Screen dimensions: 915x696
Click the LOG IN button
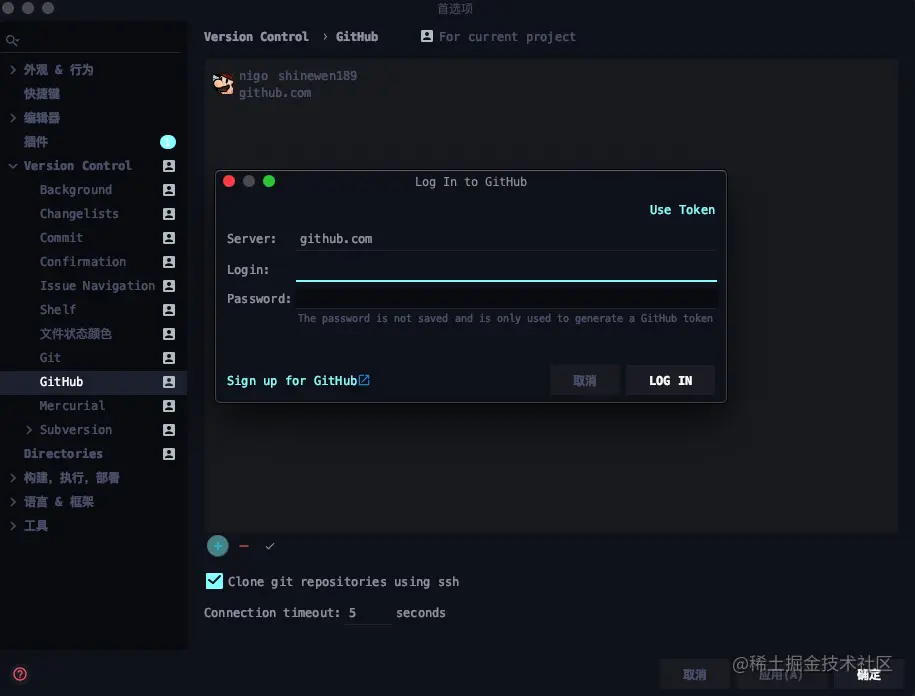coord(670,380)
